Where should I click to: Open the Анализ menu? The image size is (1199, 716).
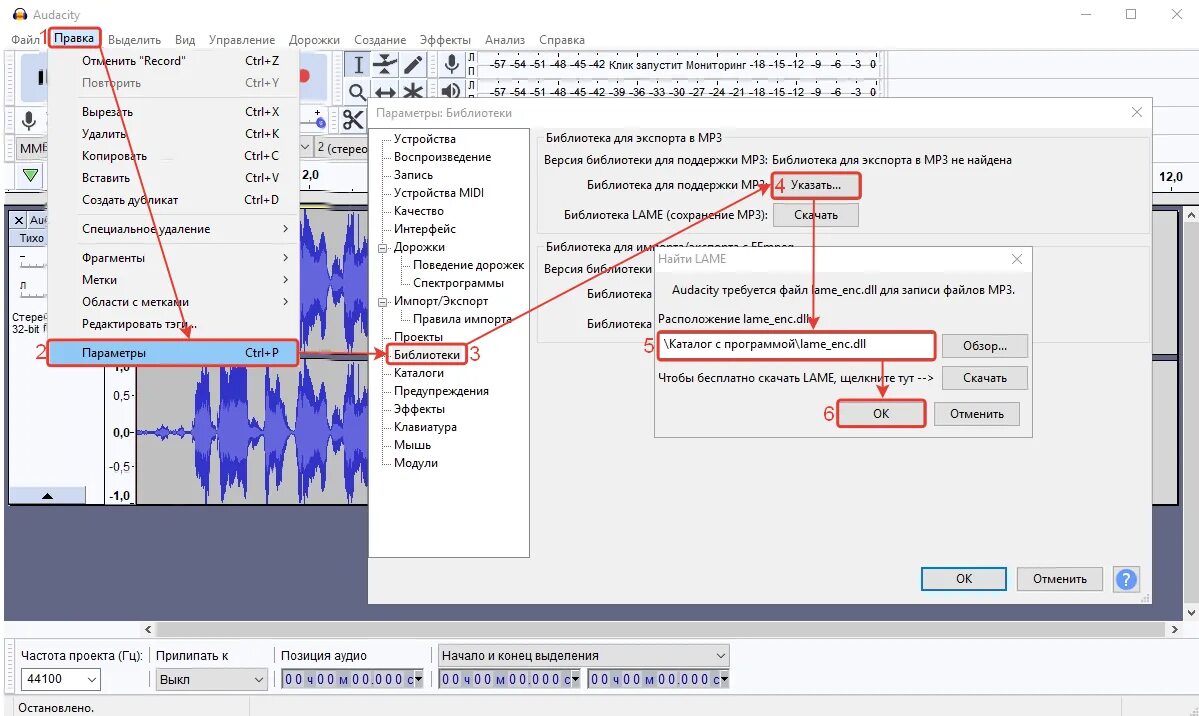tap(504, 39)
